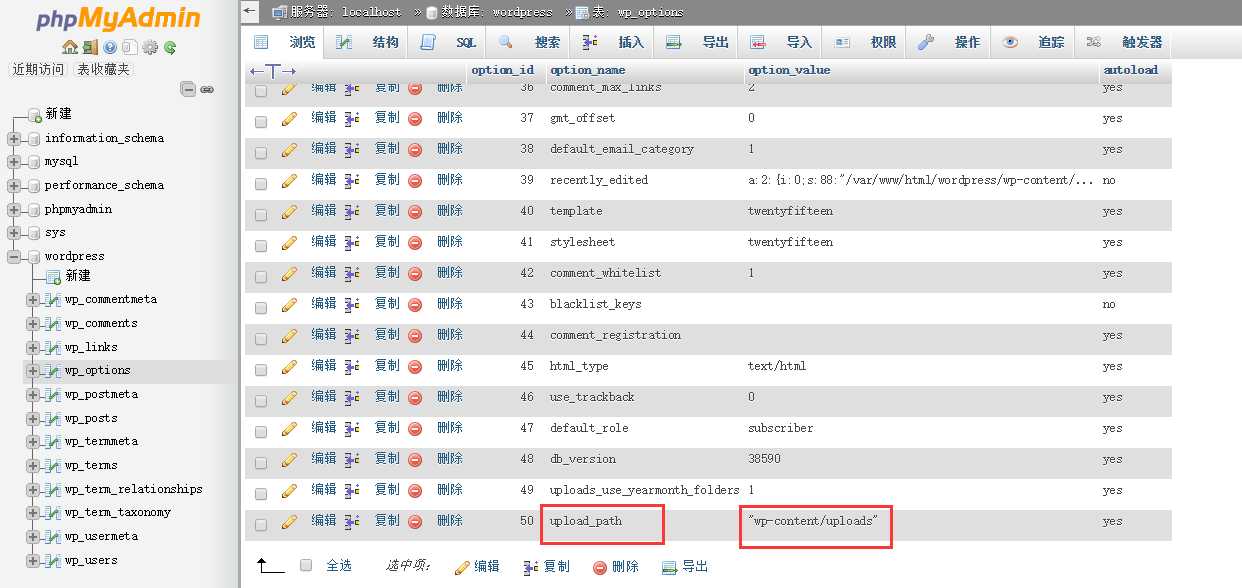Reload navigation panel with green refresh icon

pyautogui.click(x=170, y=47)
